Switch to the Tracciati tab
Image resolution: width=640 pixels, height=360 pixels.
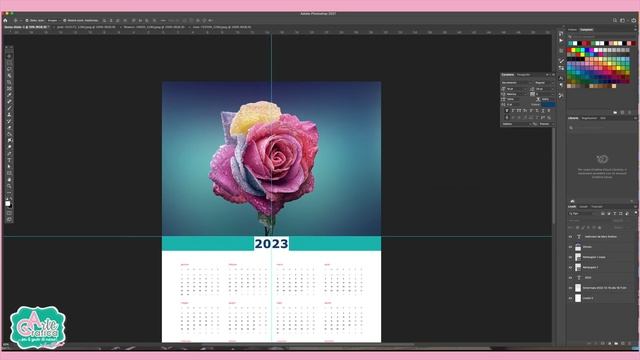(x=596, y=207)
